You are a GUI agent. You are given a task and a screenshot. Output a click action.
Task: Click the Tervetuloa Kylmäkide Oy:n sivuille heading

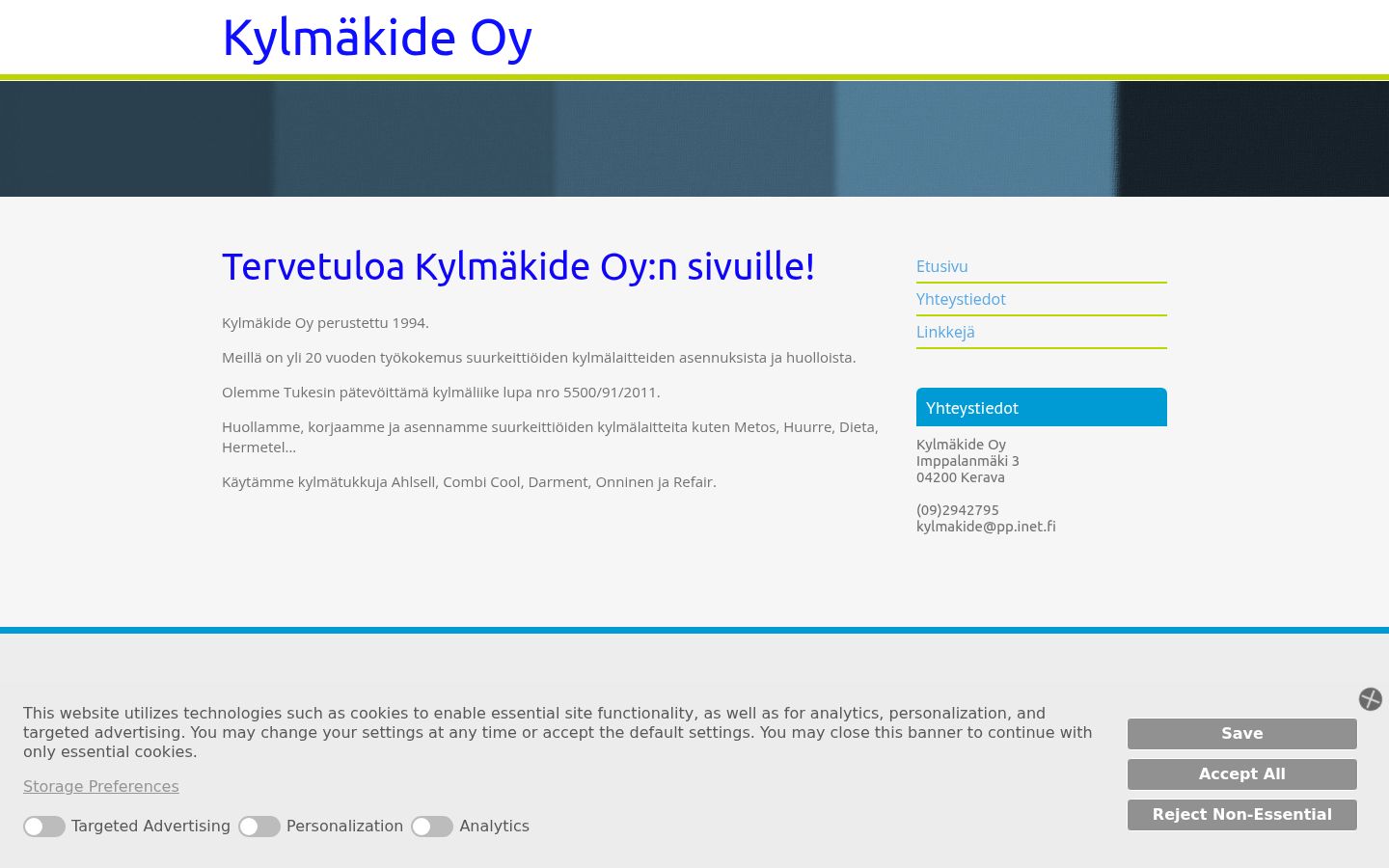click(519, 267)
